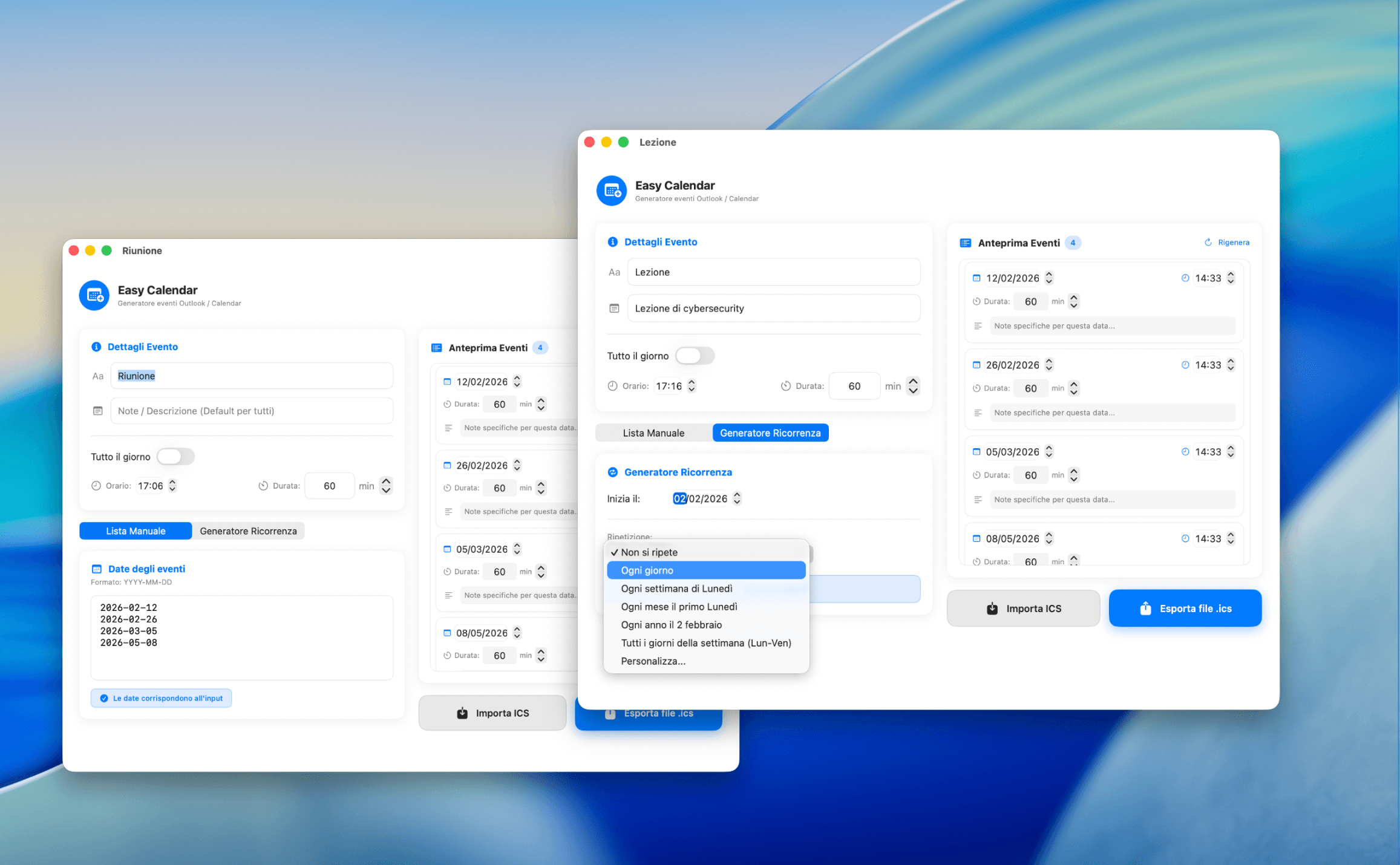This screenshot has width=1400, height=865.
Task: Click Durata 60 min stepper in Lezione details
Action: tap(913, 386)
